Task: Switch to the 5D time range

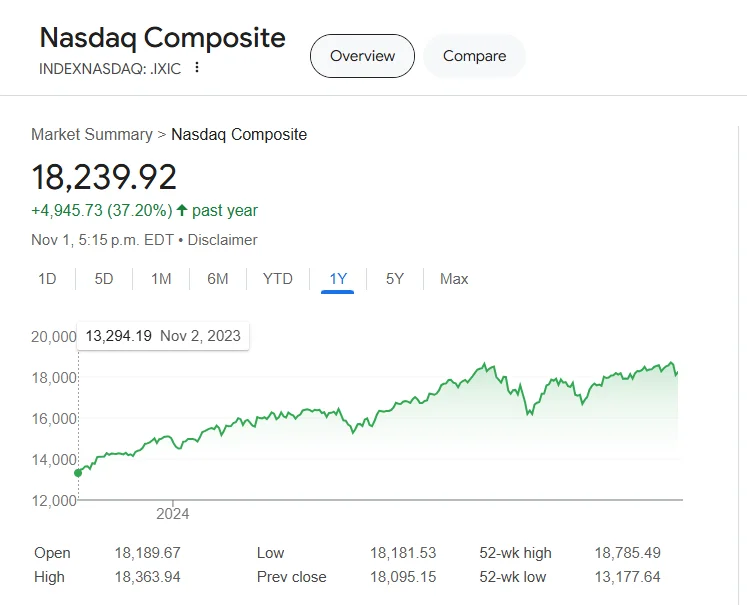Action: click(104, 279)
